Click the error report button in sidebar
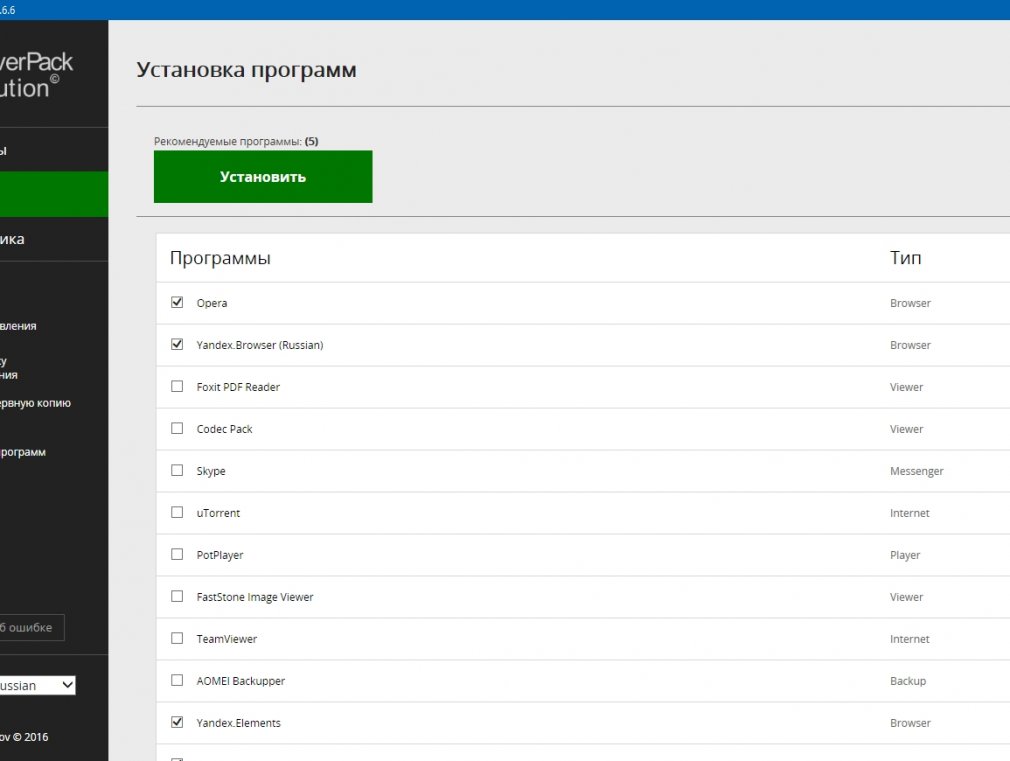 [32, 628]
